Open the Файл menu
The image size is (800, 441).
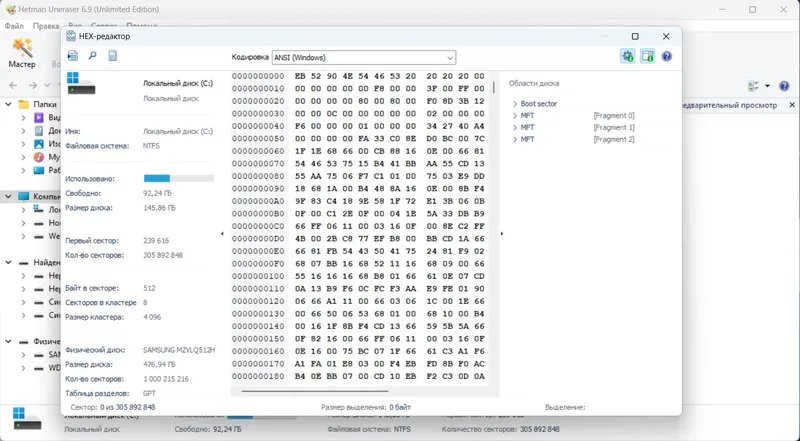[x=14, y=26]
